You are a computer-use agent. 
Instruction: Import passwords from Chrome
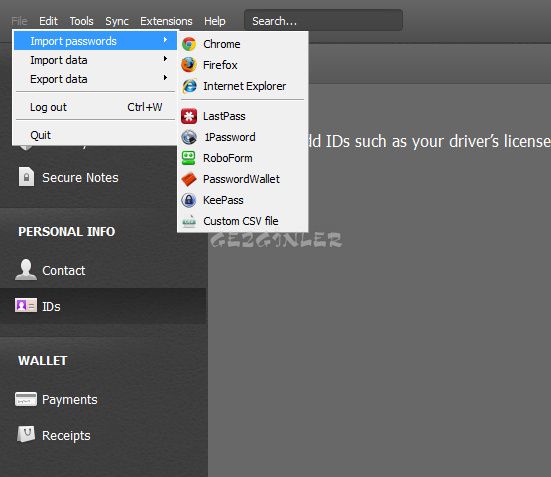point(242,44)
